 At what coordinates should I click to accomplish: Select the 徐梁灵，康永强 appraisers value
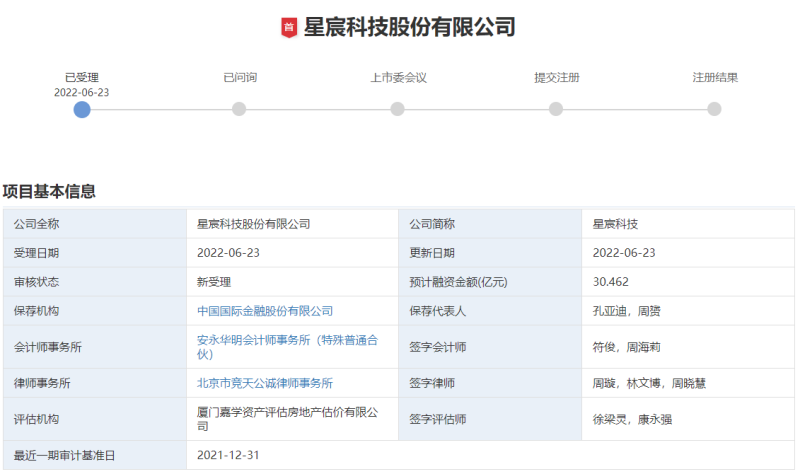coord(632,419)
